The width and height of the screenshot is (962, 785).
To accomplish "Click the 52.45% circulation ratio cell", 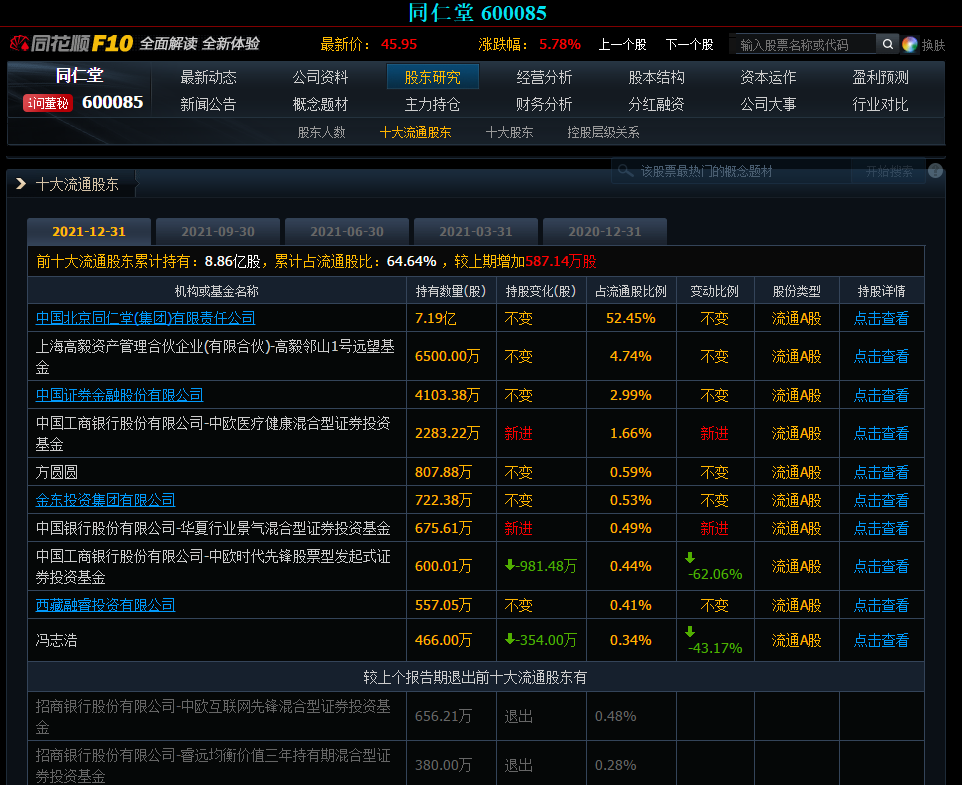I will (x=631, y=318).
